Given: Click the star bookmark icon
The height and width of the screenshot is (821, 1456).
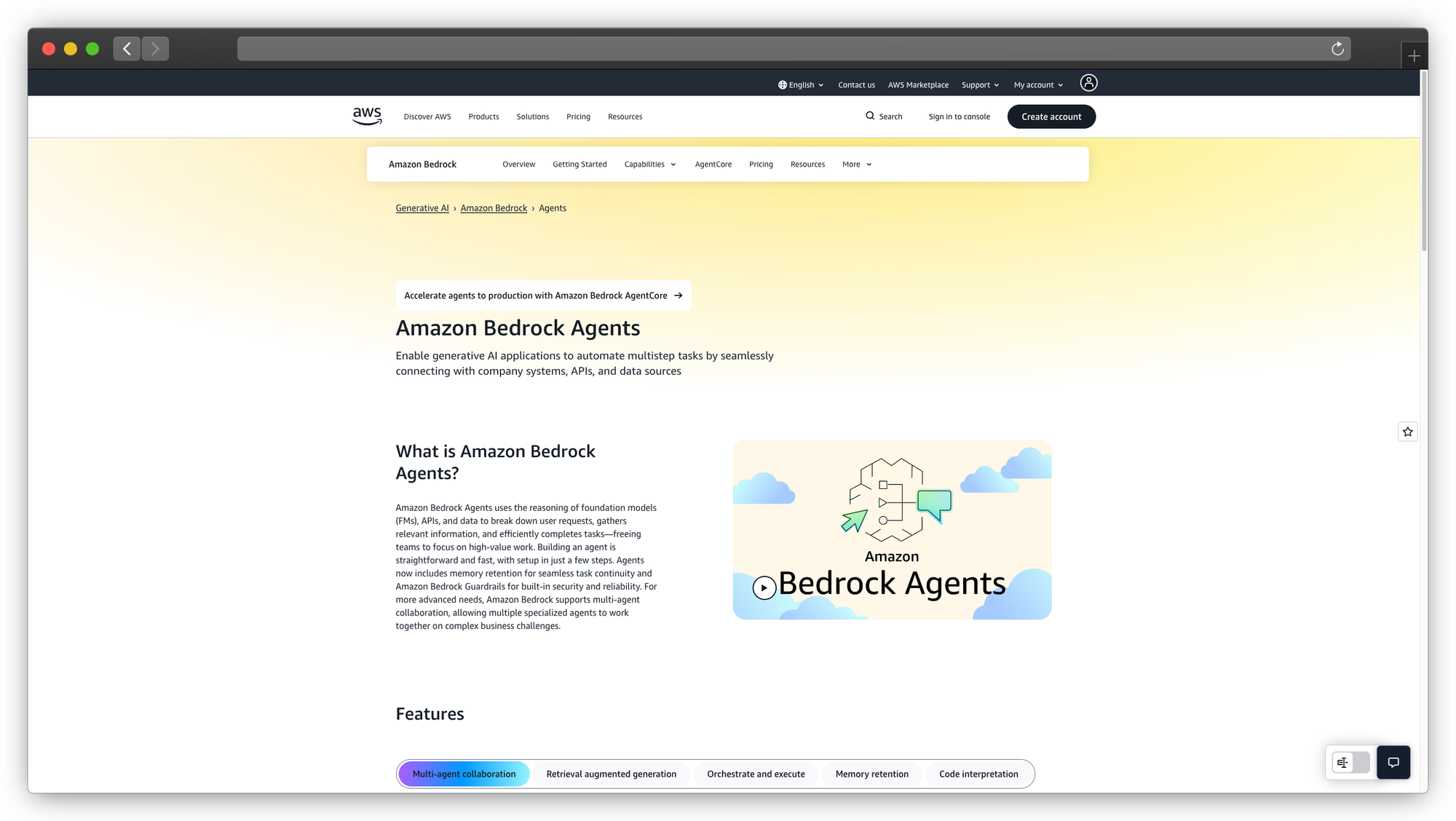Looking at the screenshot, I should (1407, 432).
